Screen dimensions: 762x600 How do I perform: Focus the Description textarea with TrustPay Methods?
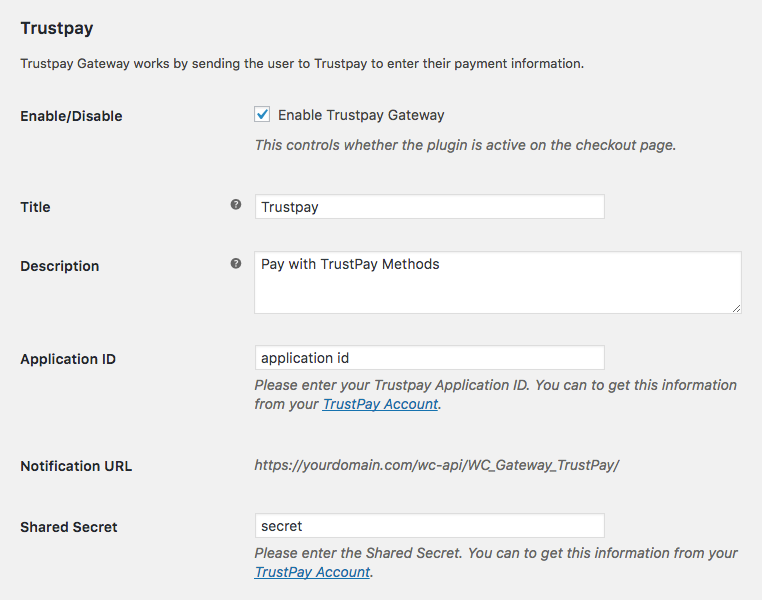point(498,282)
